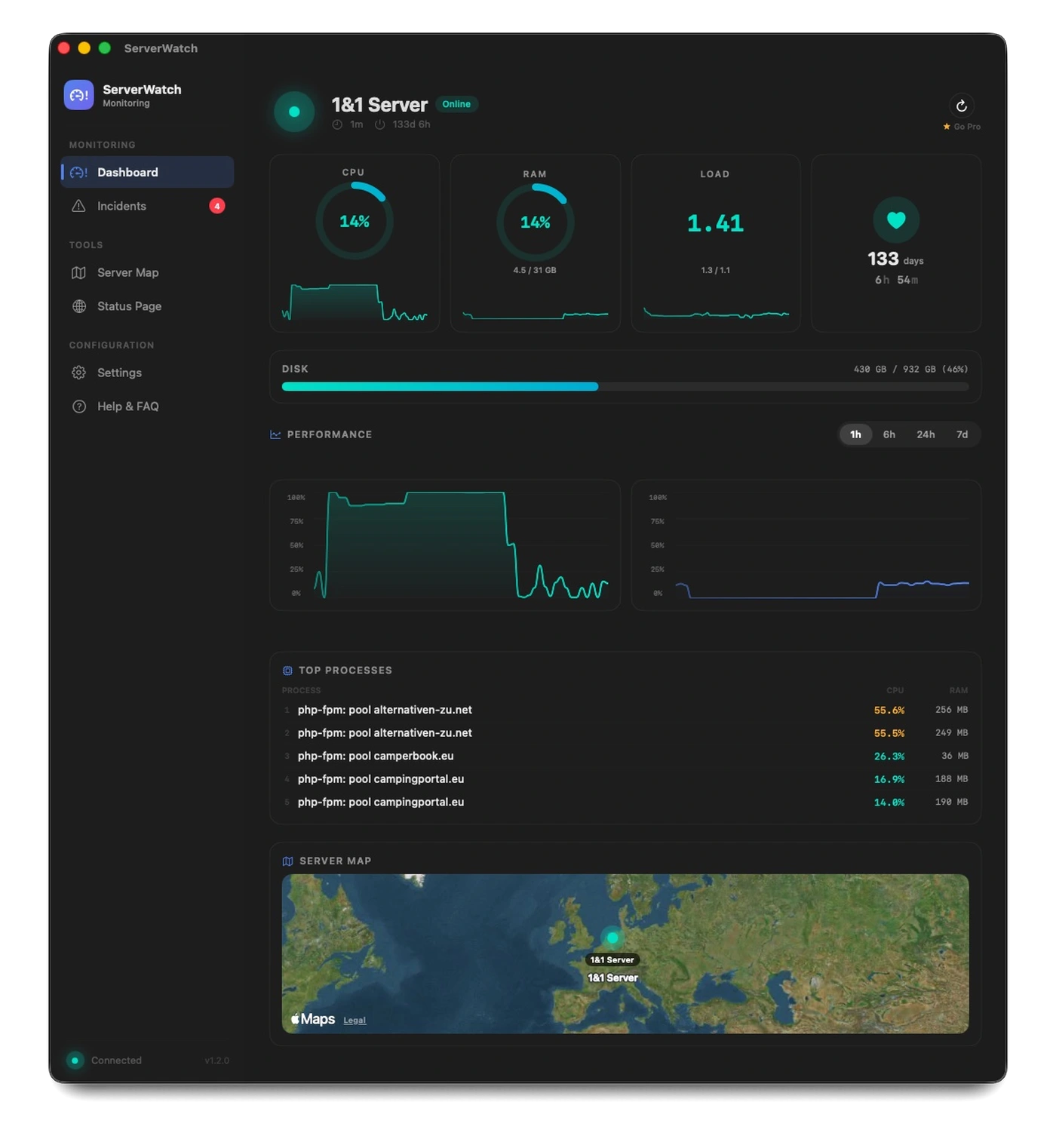Screen dimensions: 1056x1148
Task: Select the Server Map icon in sidebar
Action: [79, 272]
